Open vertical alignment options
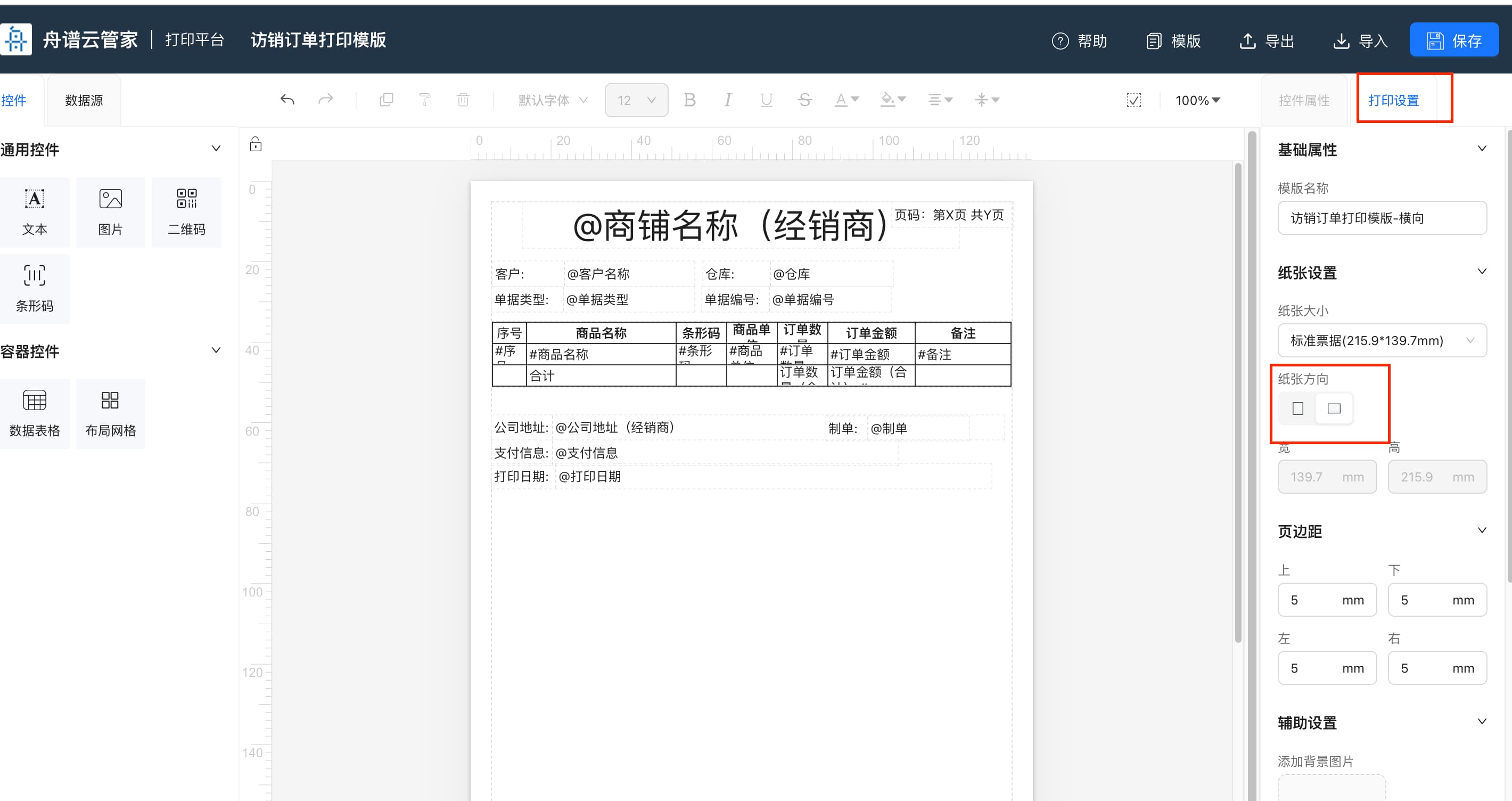The width and height of the screenshot is (1512, 801). point(987,100)
